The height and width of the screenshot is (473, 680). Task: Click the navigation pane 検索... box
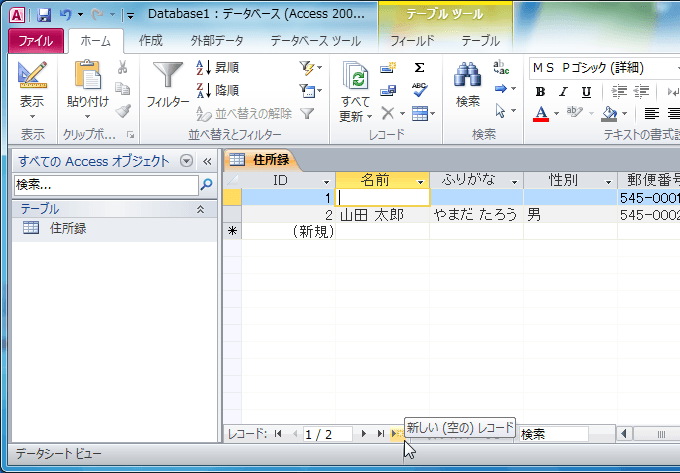(x=106, y=185)
